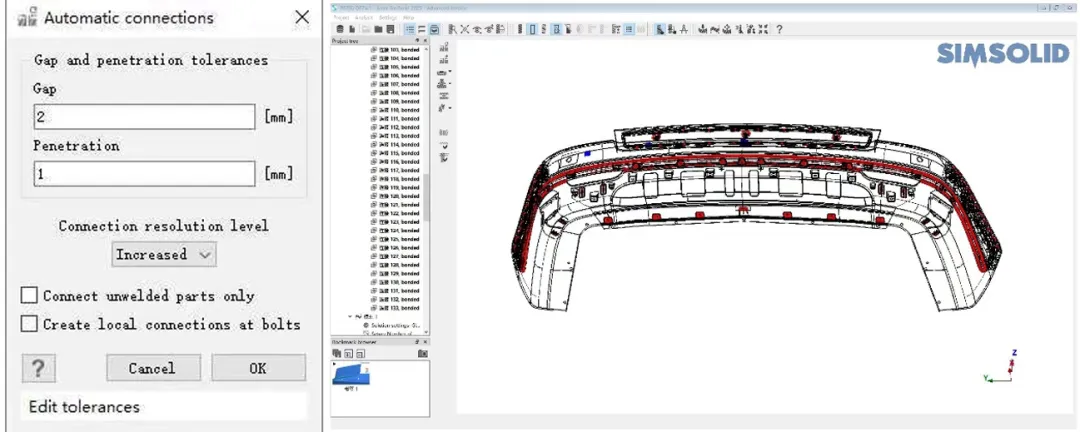
Task: Click the first database icon in main toolbar
Action: 337,30
